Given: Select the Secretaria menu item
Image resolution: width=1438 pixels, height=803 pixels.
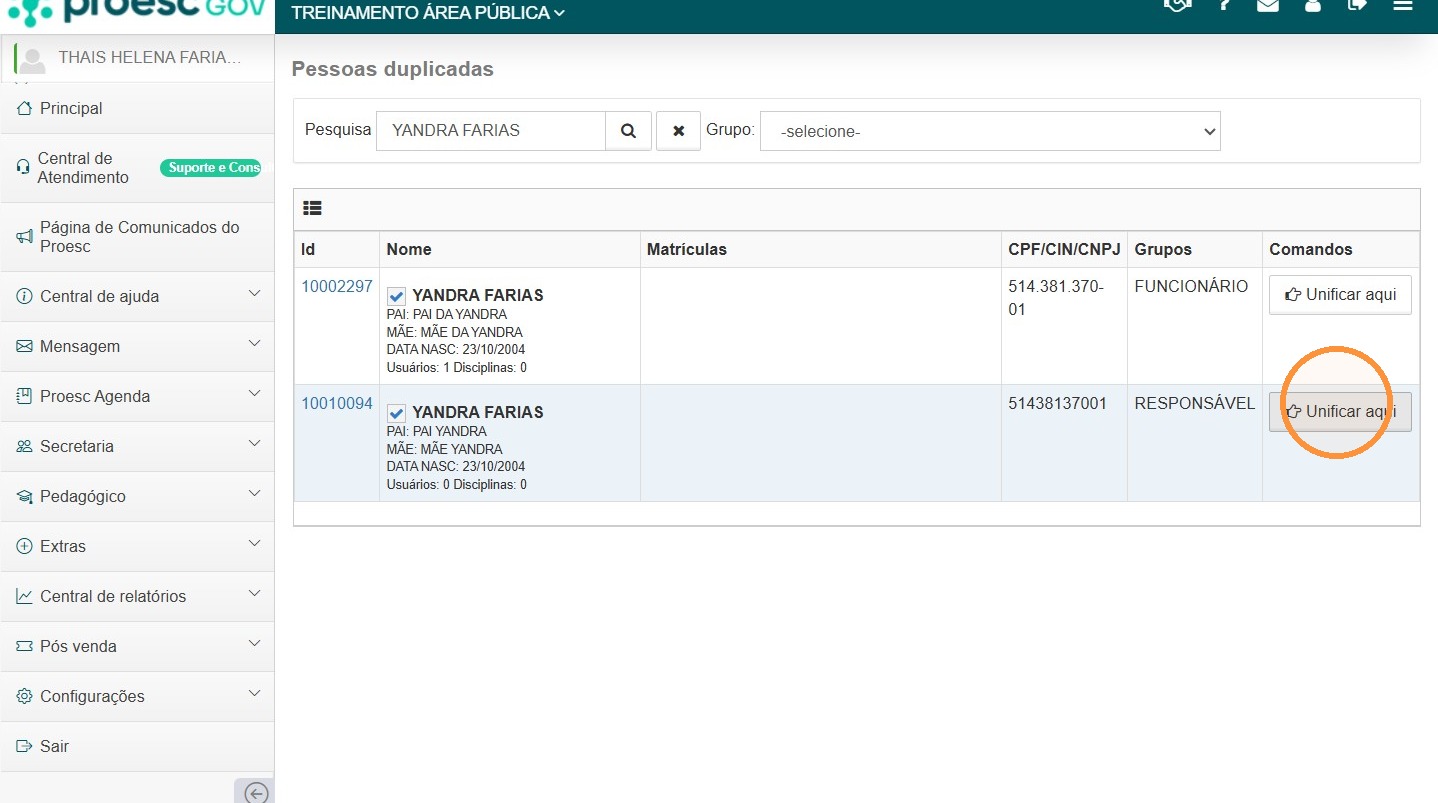Looking at the screenshot, I should tap(137, 446).
